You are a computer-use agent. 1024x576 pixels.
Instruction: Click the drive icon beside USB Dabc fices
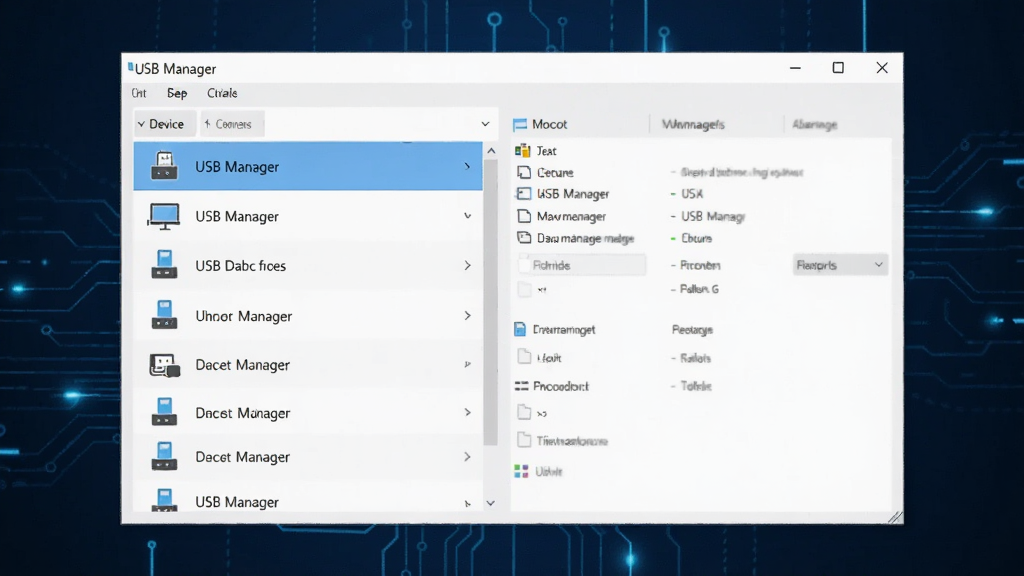pos(164,264)
